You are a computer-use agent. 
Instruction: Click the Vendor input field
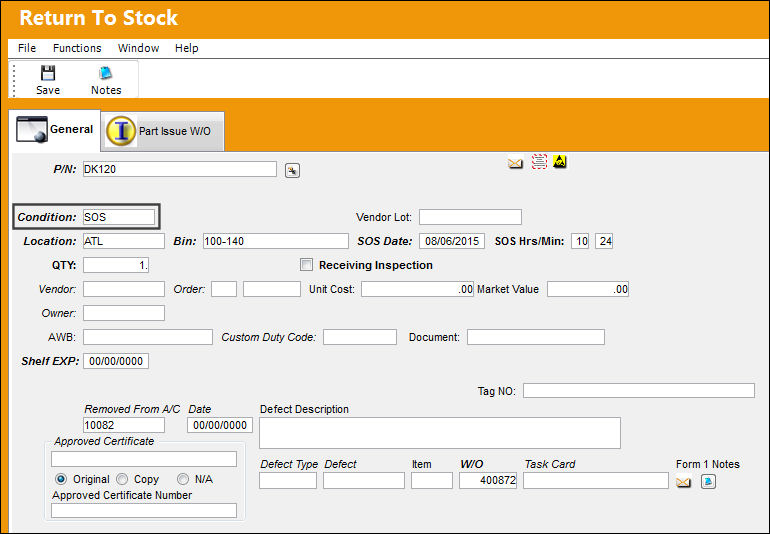pos(124,289)
